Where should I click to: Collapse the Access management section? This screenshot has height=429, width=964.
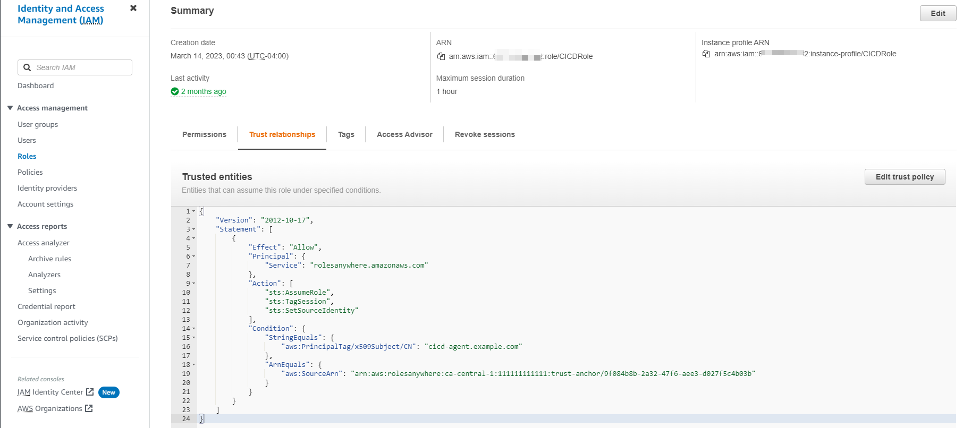[x=10, y=108]
